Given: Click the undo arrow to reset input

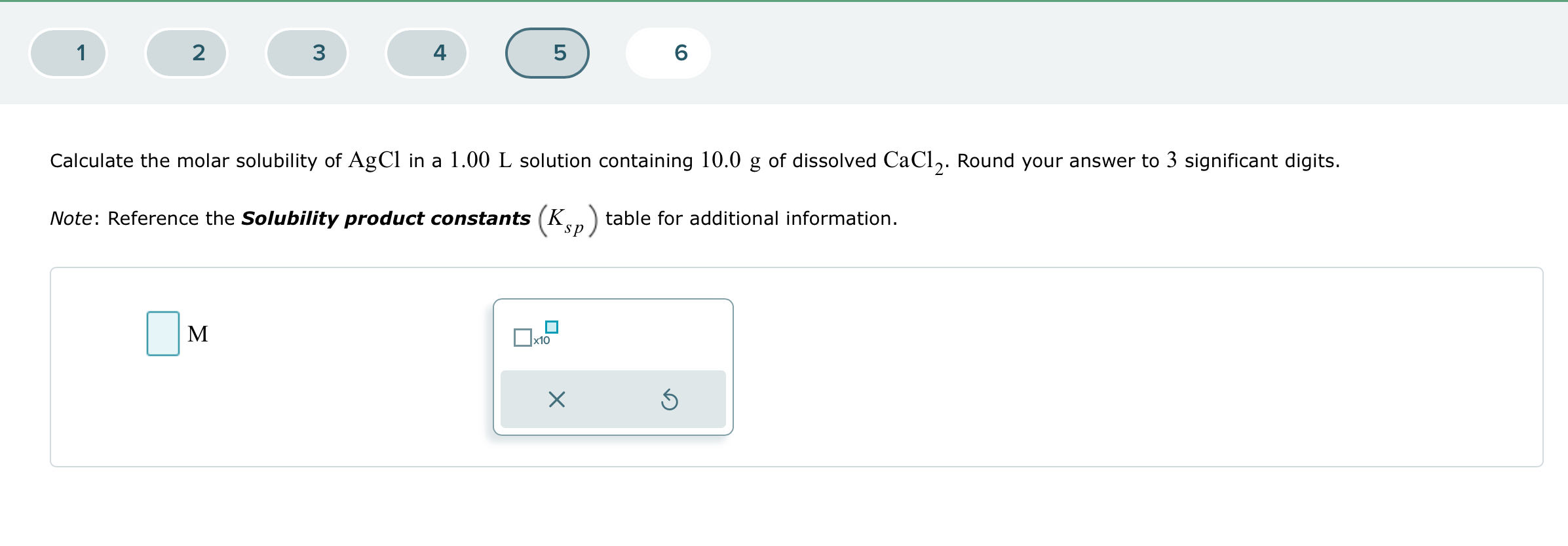Looking at the screenshot, I should pos(668,399).
